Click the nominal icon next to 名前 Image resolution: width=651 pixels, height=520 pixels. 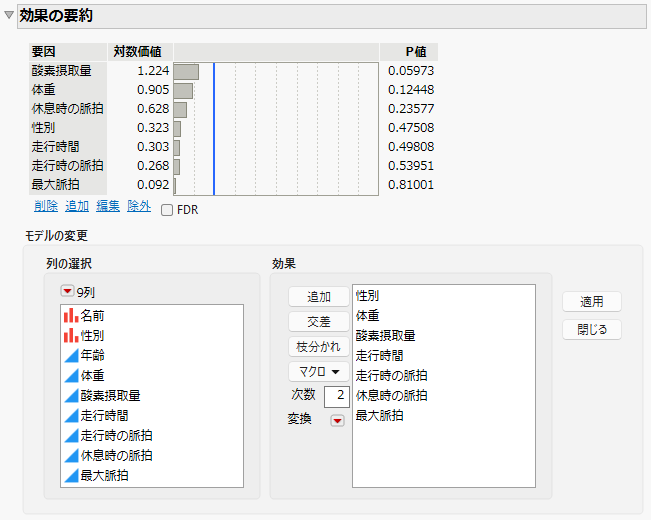click(71, 315)
